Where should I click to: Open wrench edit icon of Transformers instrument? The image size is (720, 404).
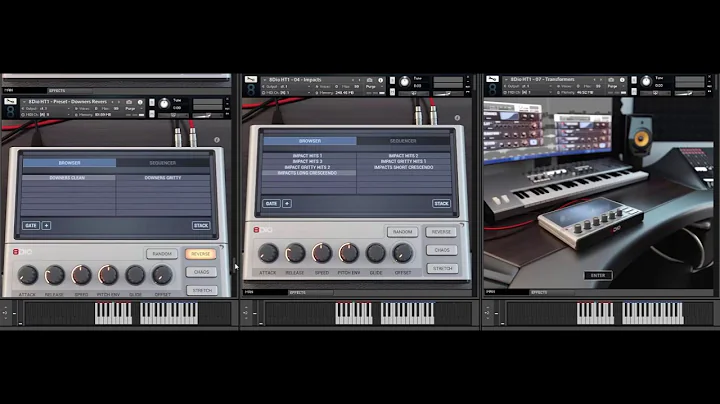pos(492,79)
